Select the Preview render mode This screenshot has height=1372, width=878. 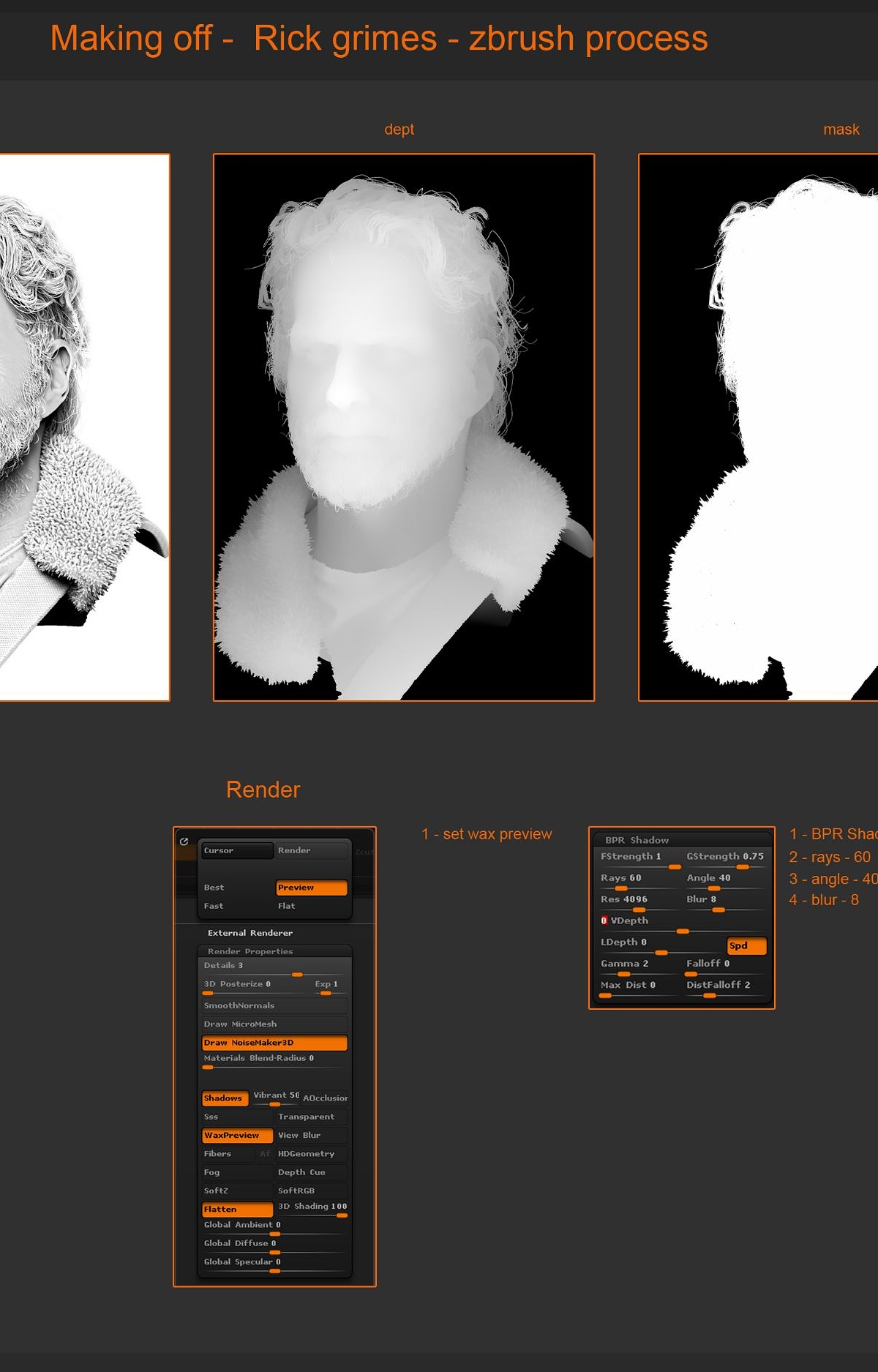[x=312, y=888]
